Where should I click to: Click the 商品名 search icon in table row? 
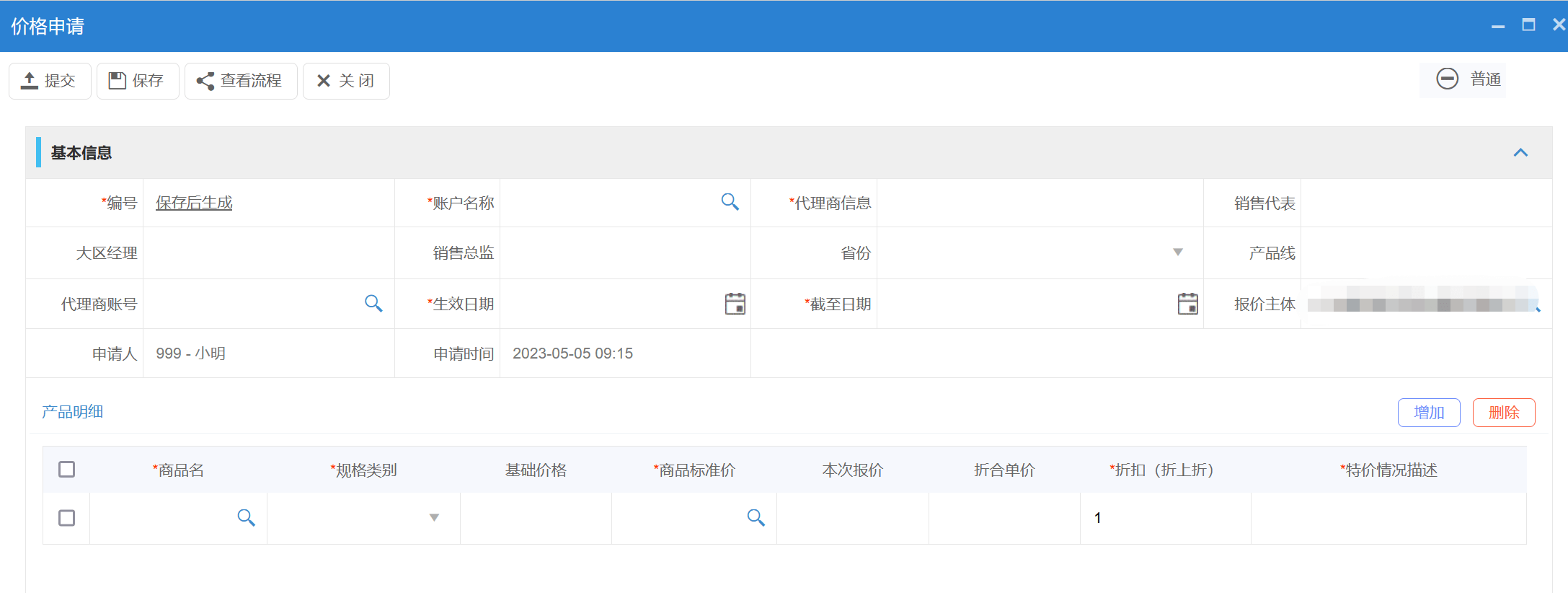tap(246, 517)
